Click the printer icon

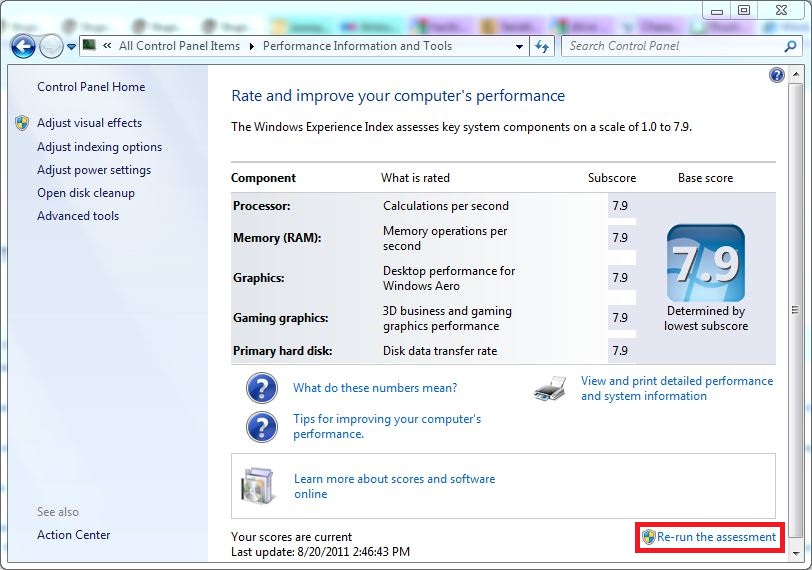click(550, 389)
